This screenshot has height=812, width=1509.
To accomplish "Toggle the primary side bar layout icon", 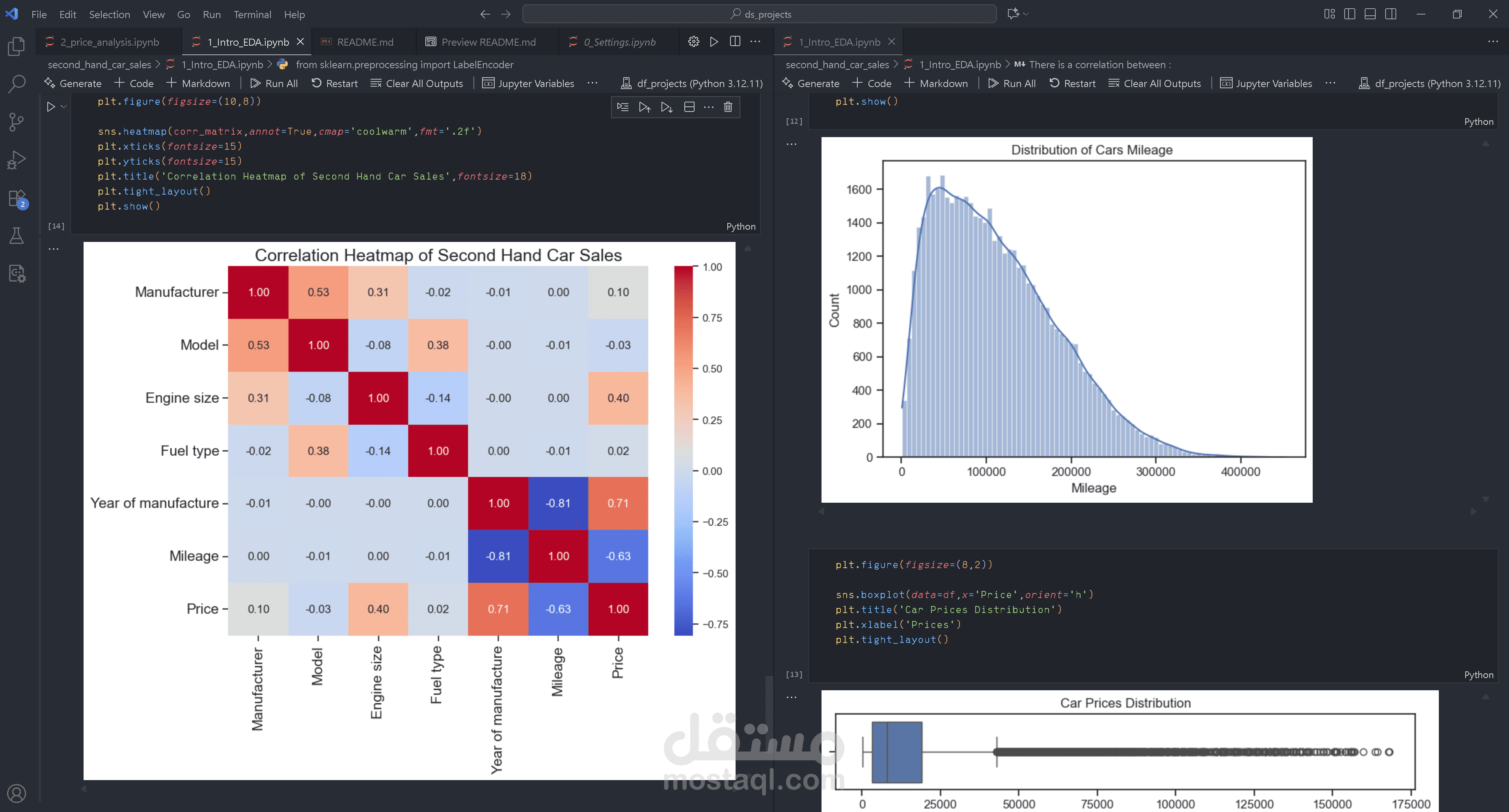I will point(1350,14).
